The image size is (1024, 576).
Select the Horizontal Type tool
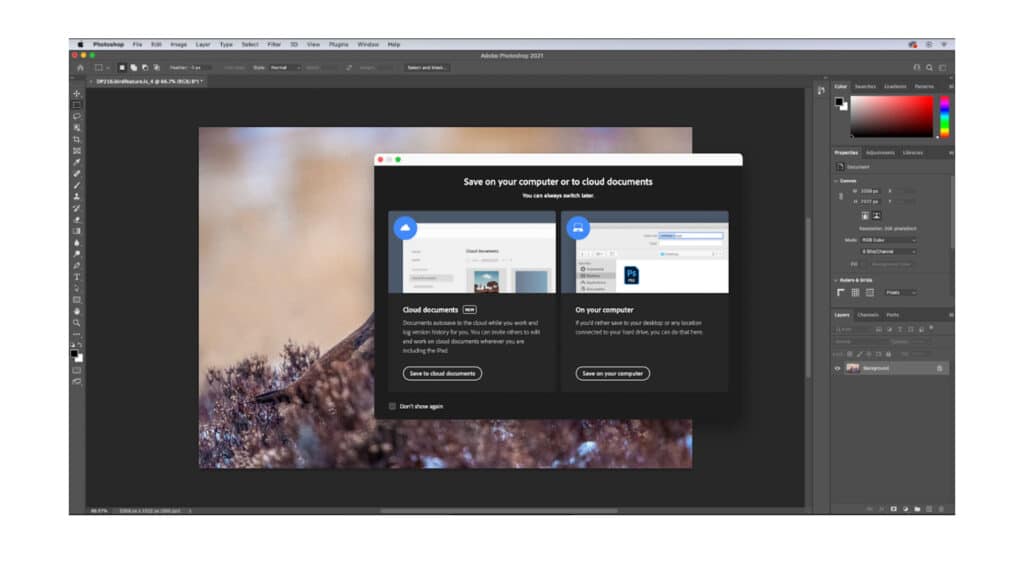click(77, 277)
